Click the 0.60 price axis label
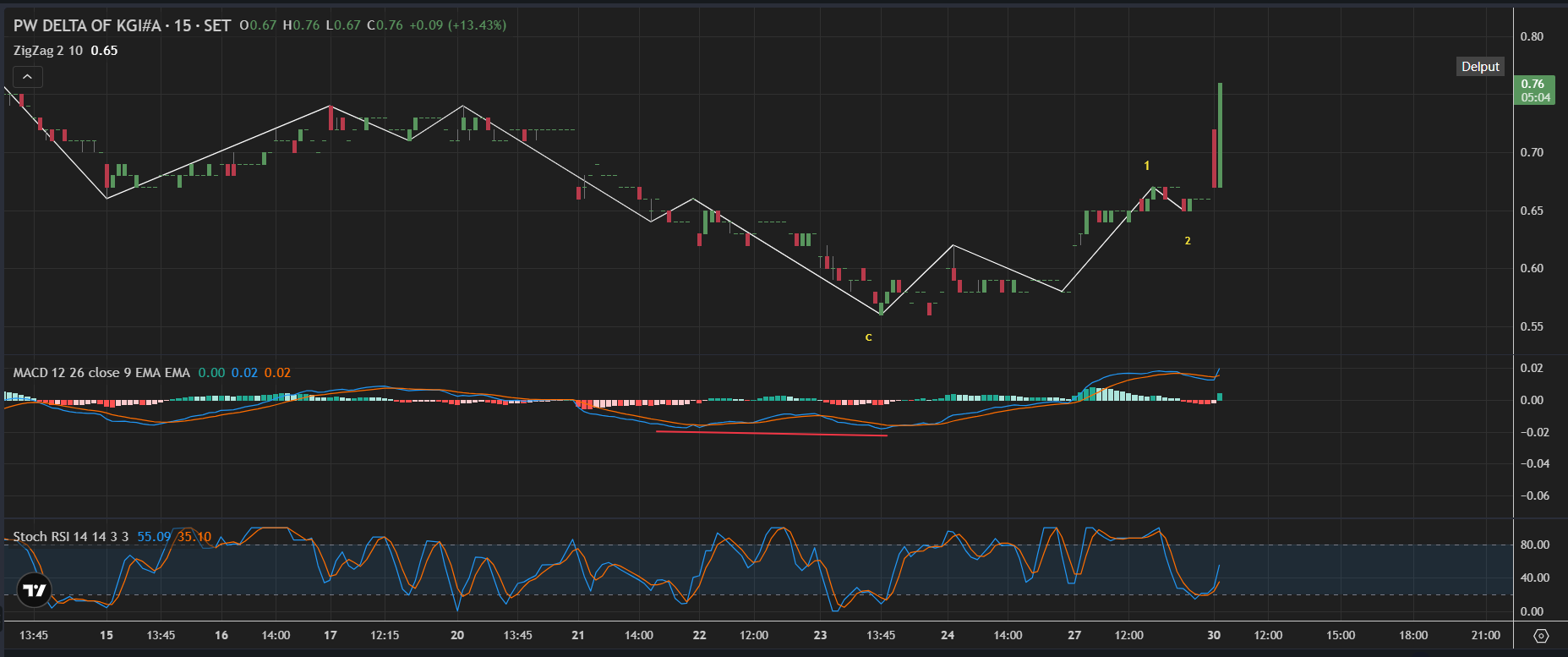The image size is (1568, 657). 1532,268
